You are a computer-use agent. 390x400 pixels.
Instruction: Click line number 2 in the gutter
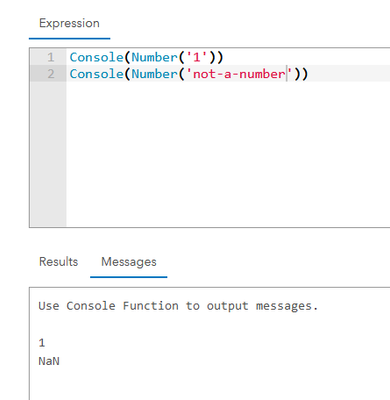point(51,74)
